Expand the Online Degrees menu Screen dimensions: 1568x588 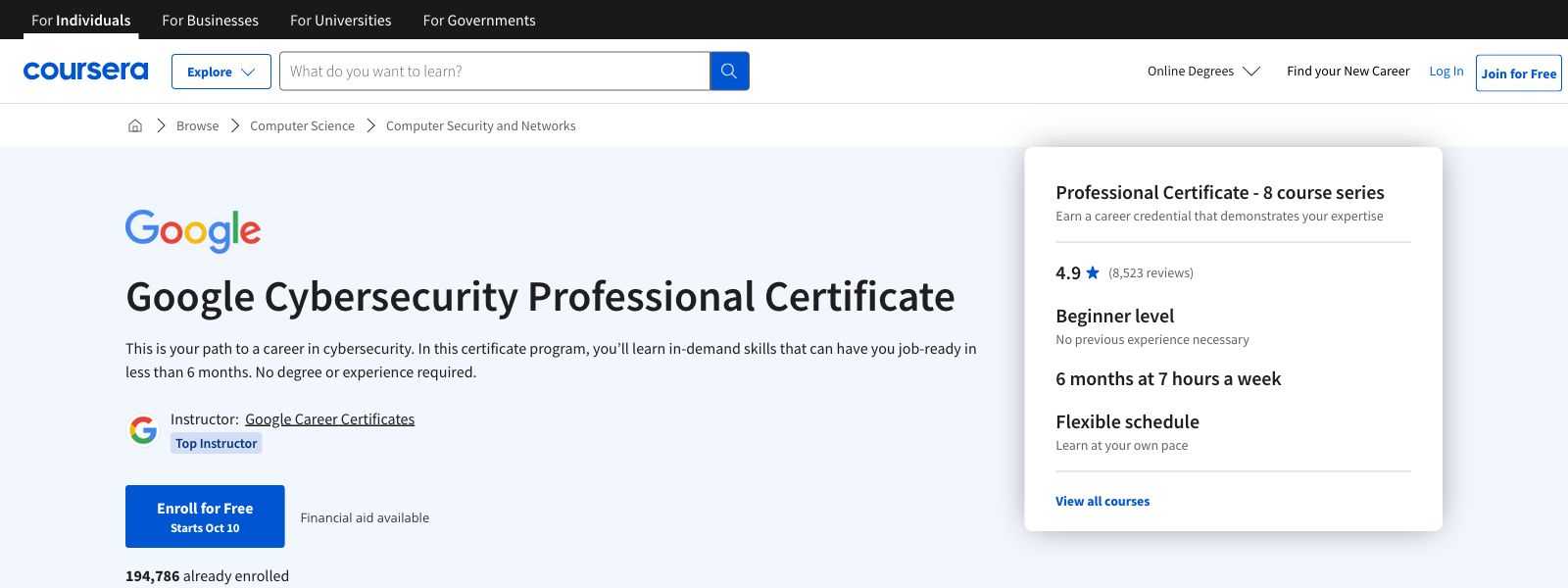tap(1203, 71)
